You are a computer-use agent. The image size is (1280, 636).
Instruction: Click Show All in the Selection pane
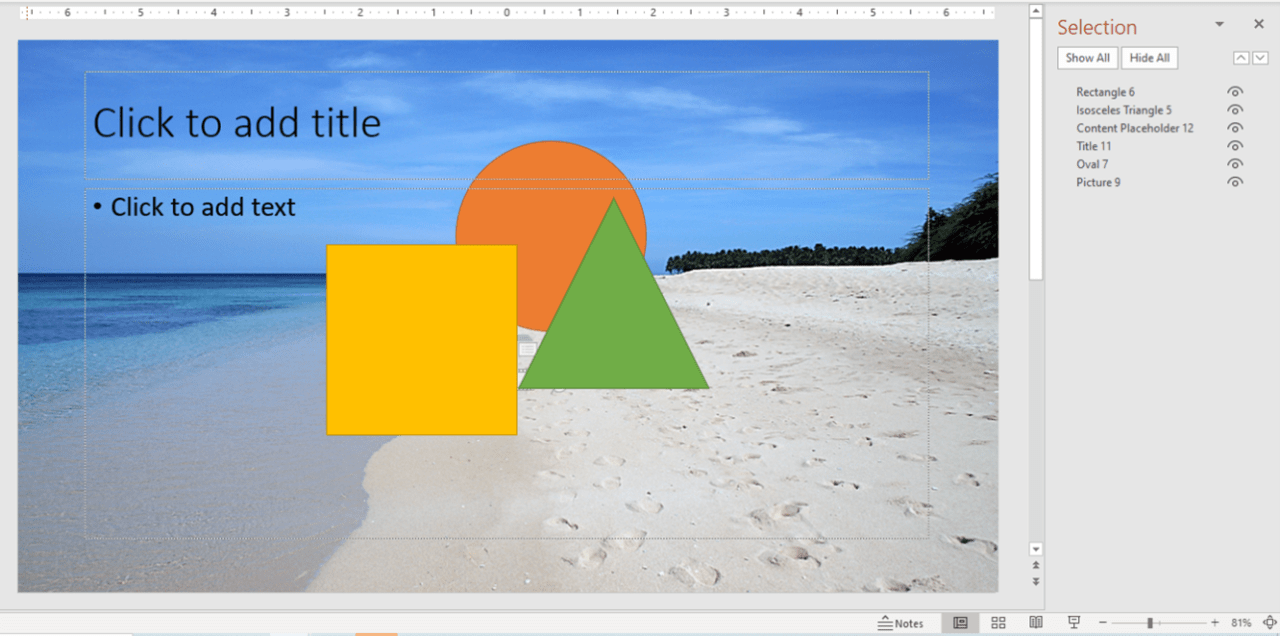pyautogui.click(x=1087, y=57)
